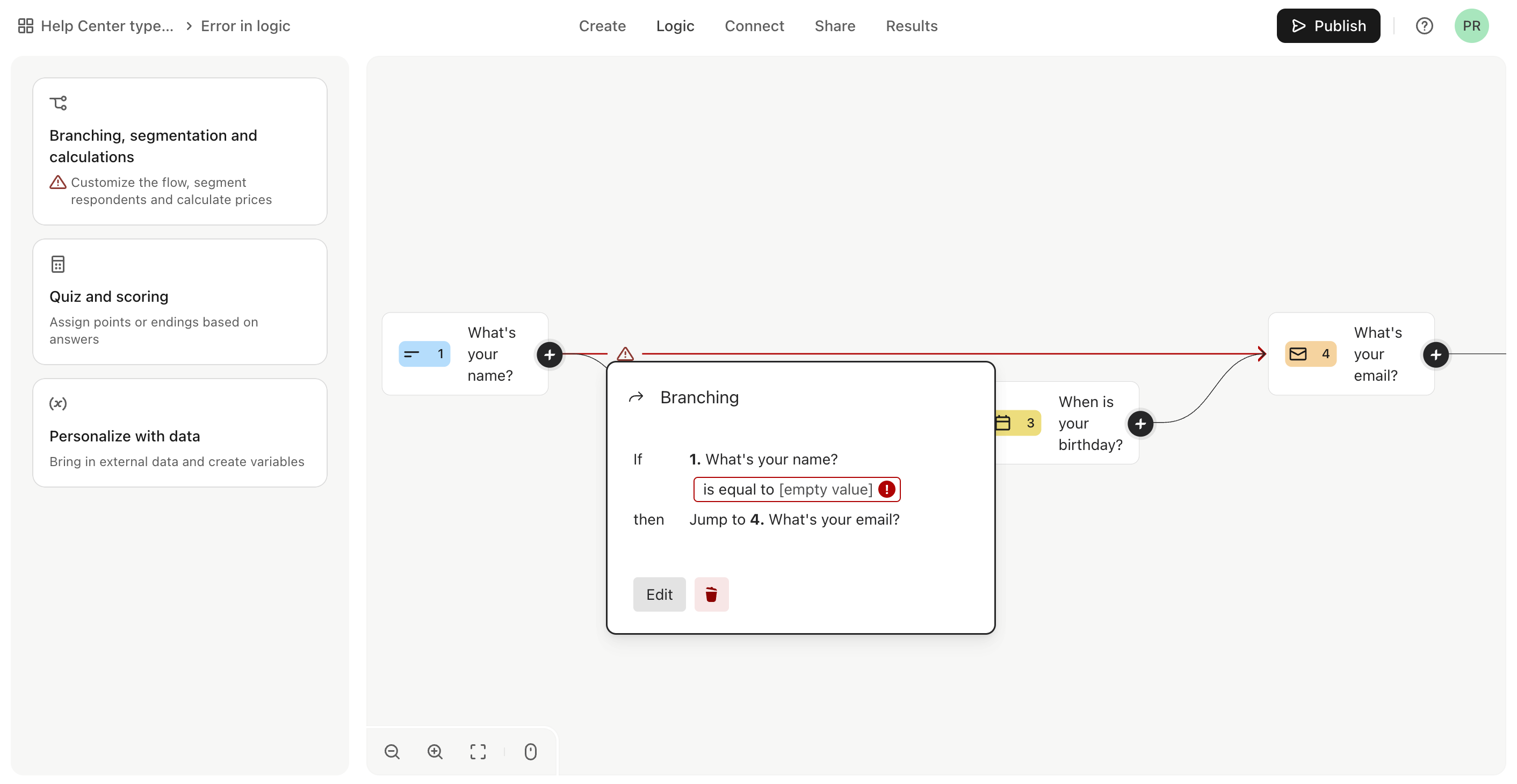
Task: Edit the branching rule
Action: coord(659,594)
